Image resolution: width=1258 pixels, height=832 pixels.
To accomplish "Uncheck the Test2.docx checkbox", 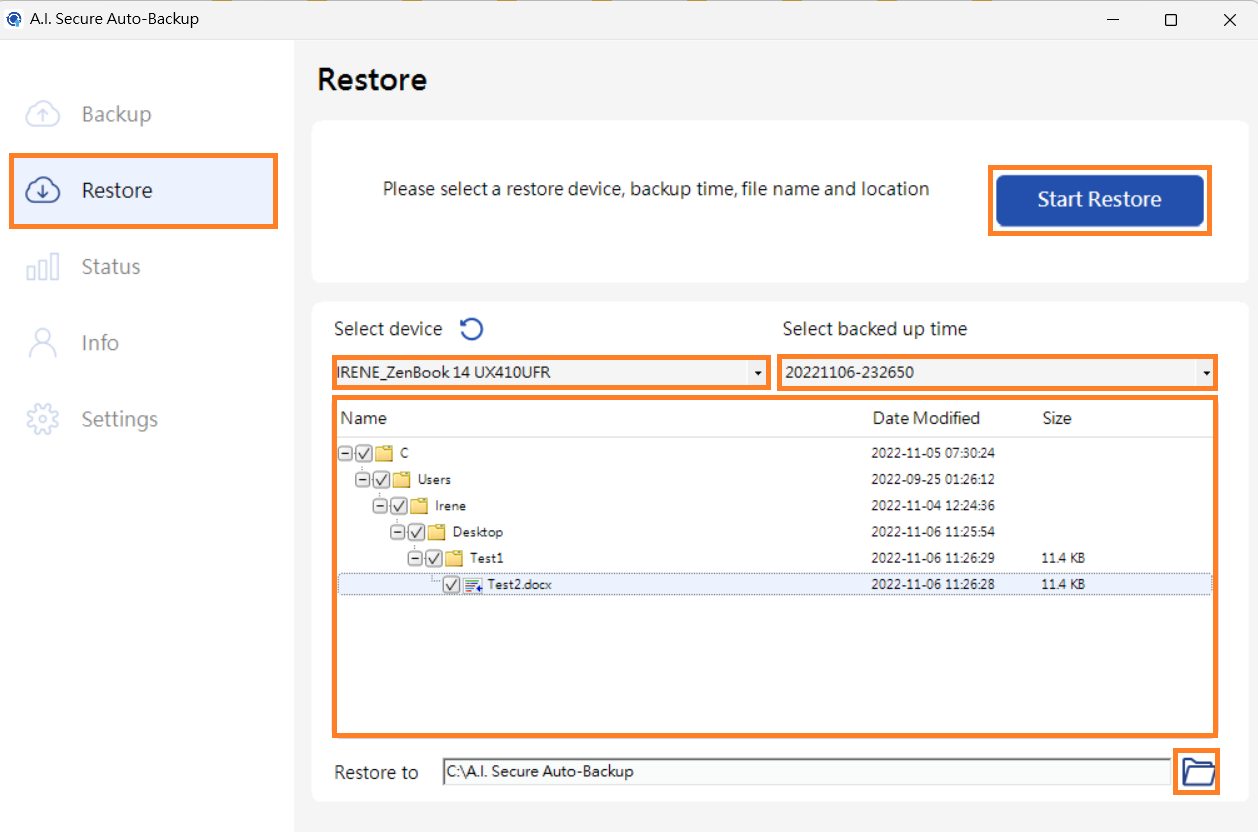I will (451, 584).
